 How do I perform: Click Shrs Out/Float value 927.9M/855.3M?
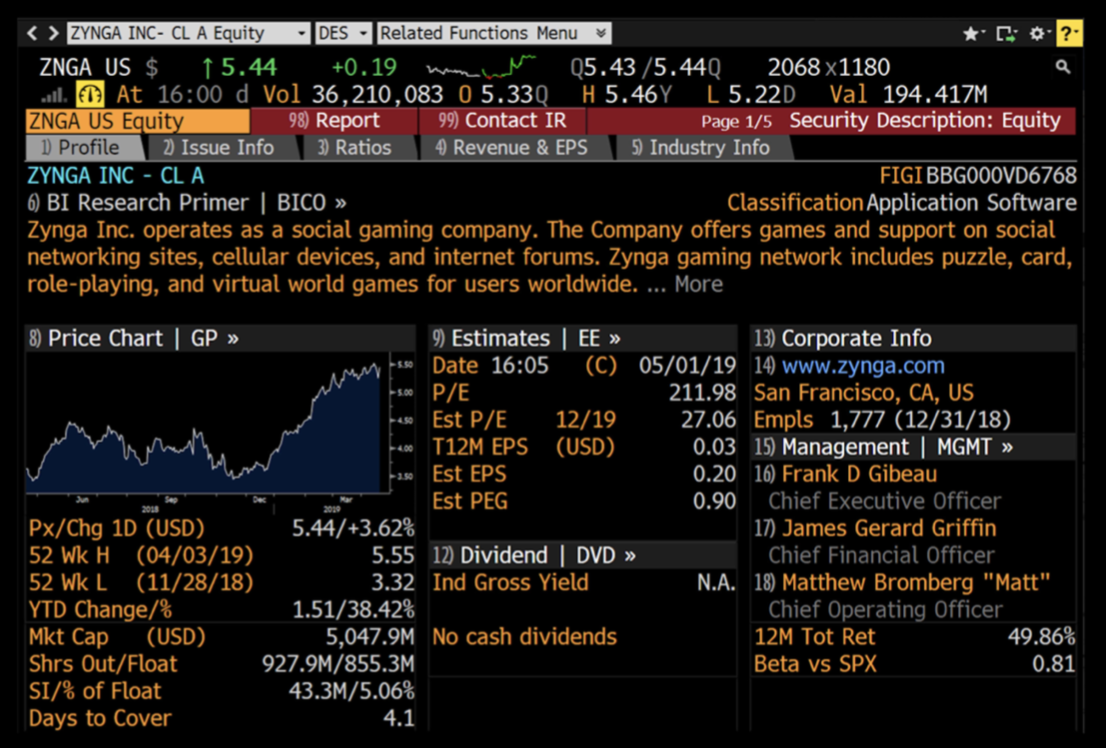(x=338, y=664)
